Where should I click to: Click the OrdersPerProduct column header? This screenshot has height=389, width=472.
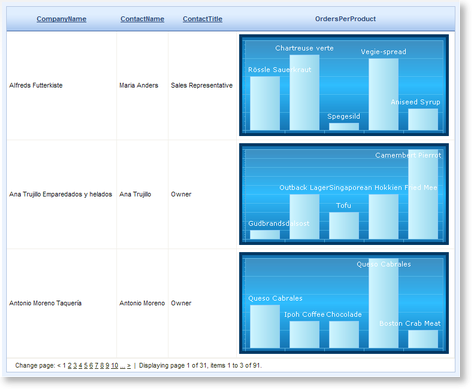345,19
